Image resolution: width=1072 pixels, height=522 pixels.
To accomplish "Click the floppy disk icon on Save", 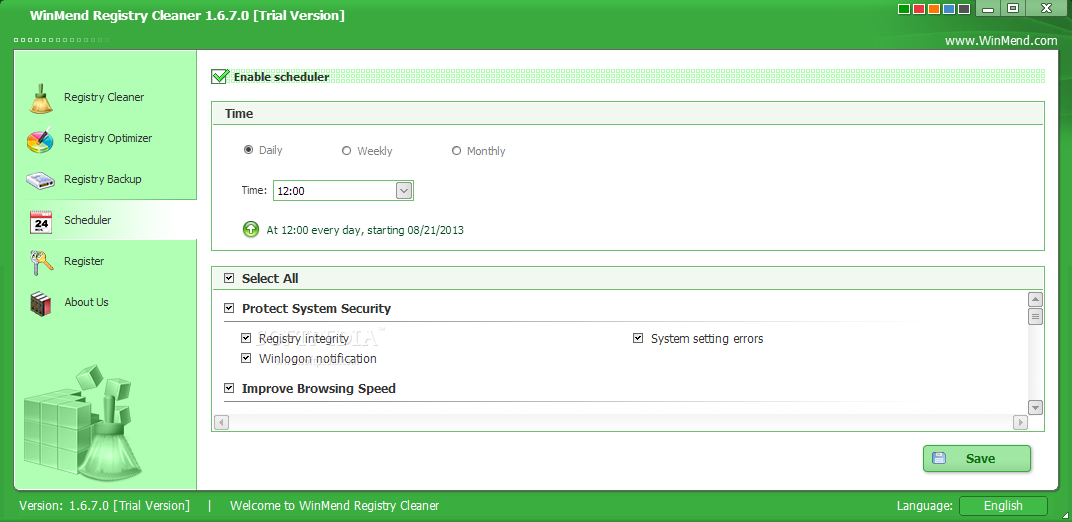I will [x=939, y=458].
